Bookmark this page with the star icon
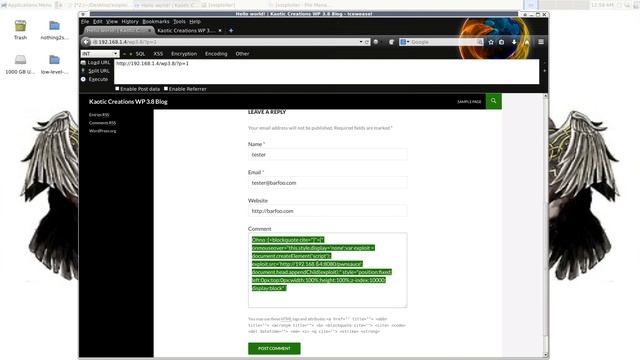 pos(491,42)
